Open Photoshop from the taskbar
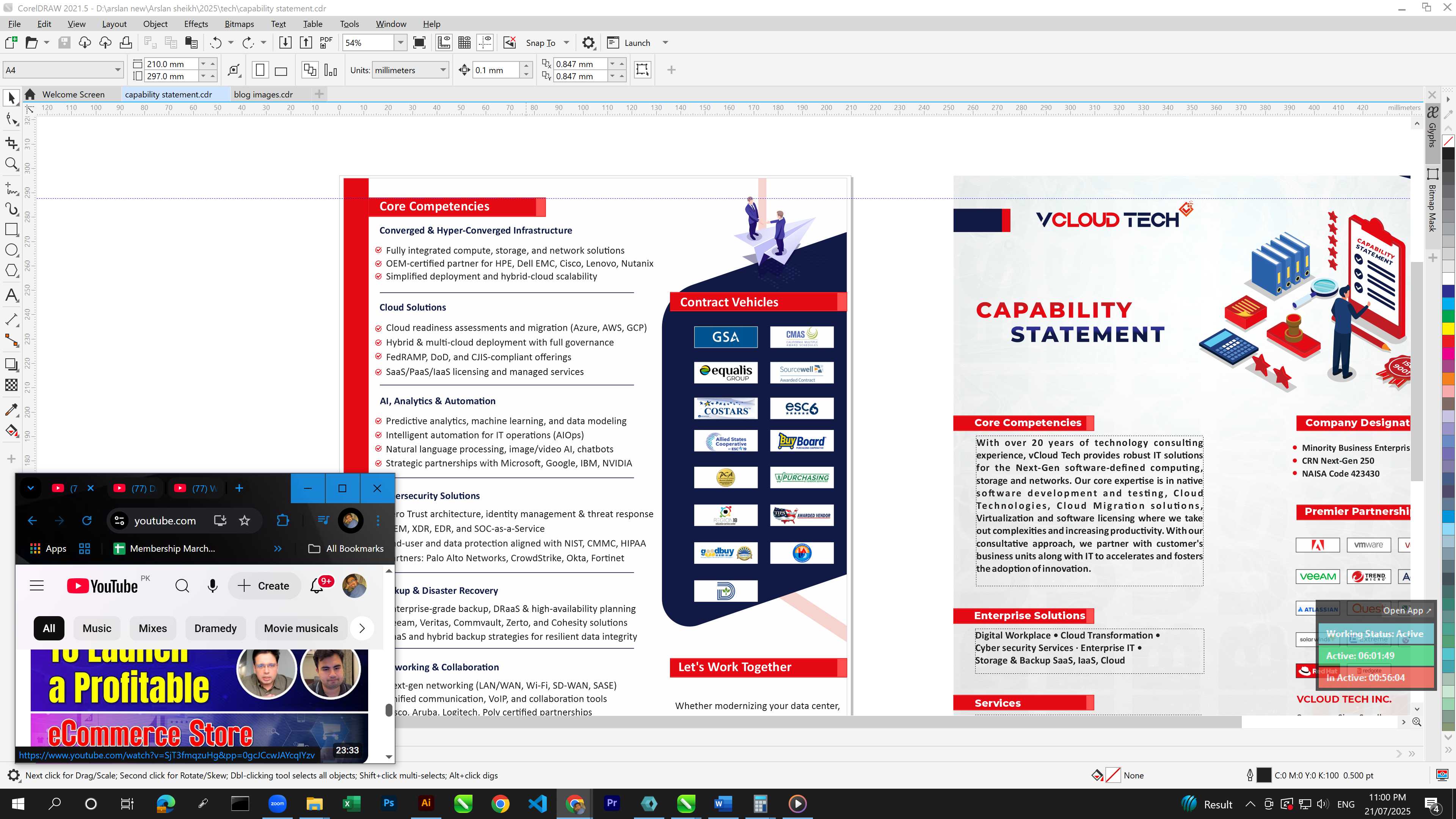Viewport: 1456px width, 819px height. (388, 803)
